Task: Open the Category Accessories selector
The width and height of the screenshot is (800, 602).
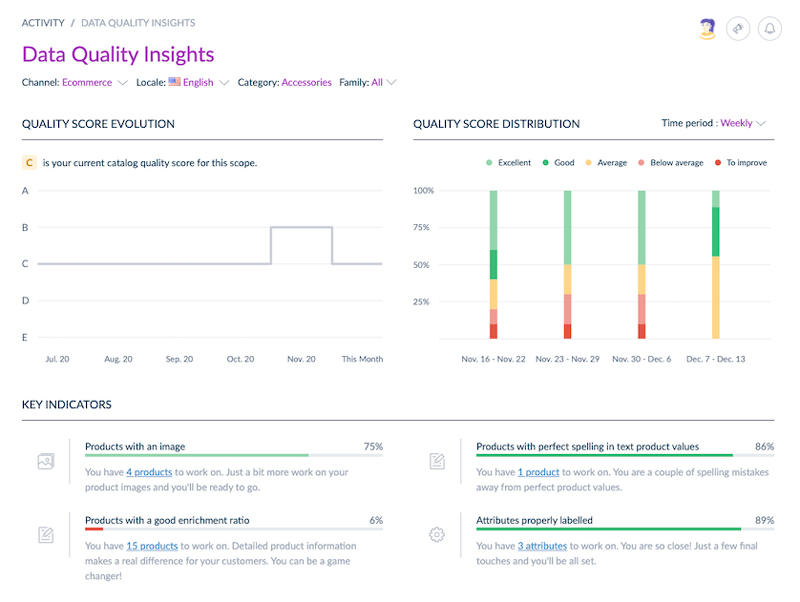Action: click(x=306, y=83)
